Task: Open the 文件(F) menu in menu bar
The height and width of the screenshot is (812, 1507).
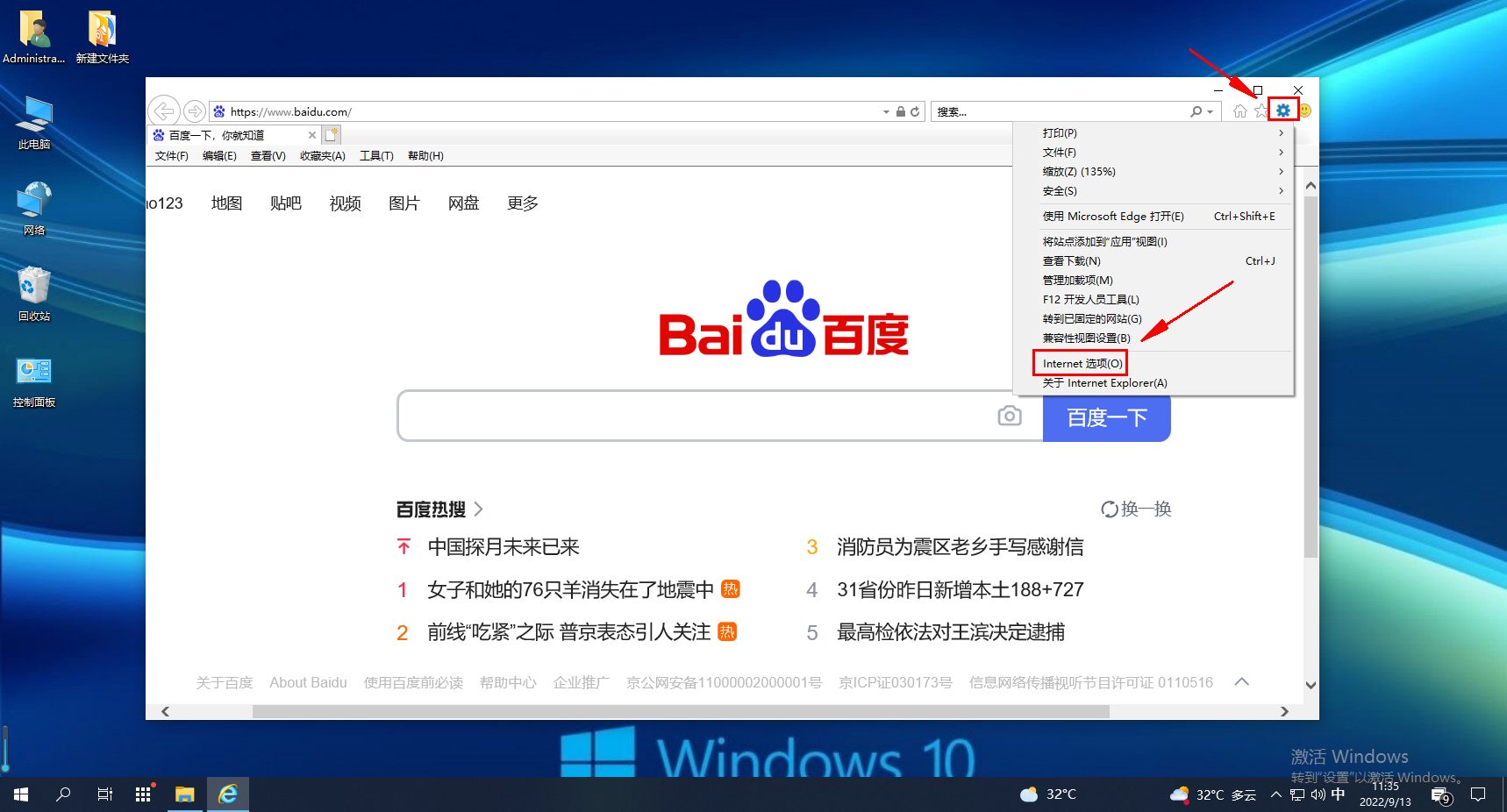Action: click(x=172, y=156)
